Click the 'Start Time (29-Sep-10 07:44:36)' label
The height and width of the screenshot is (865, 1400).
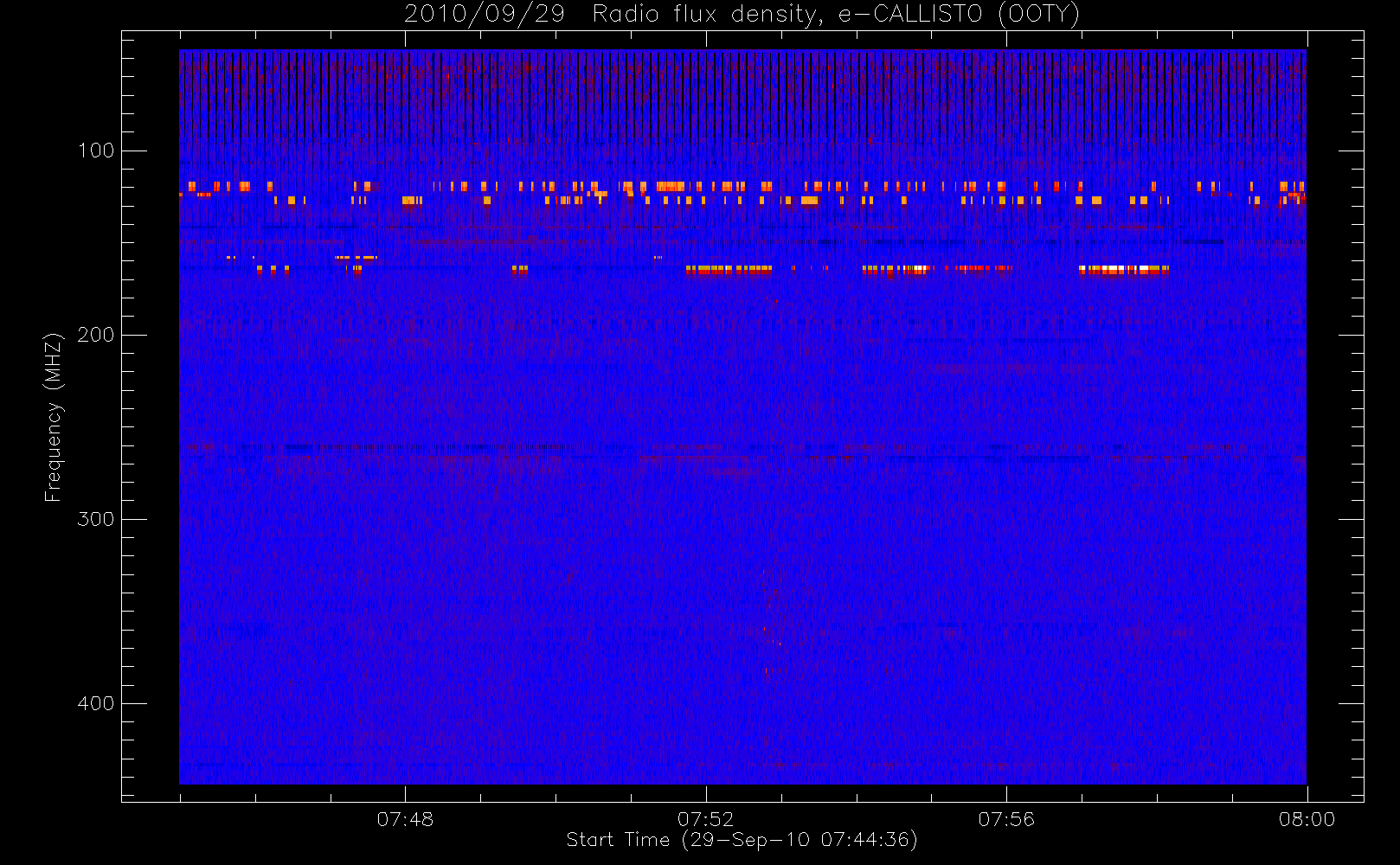pyautogui.click(x=742, y=840)
